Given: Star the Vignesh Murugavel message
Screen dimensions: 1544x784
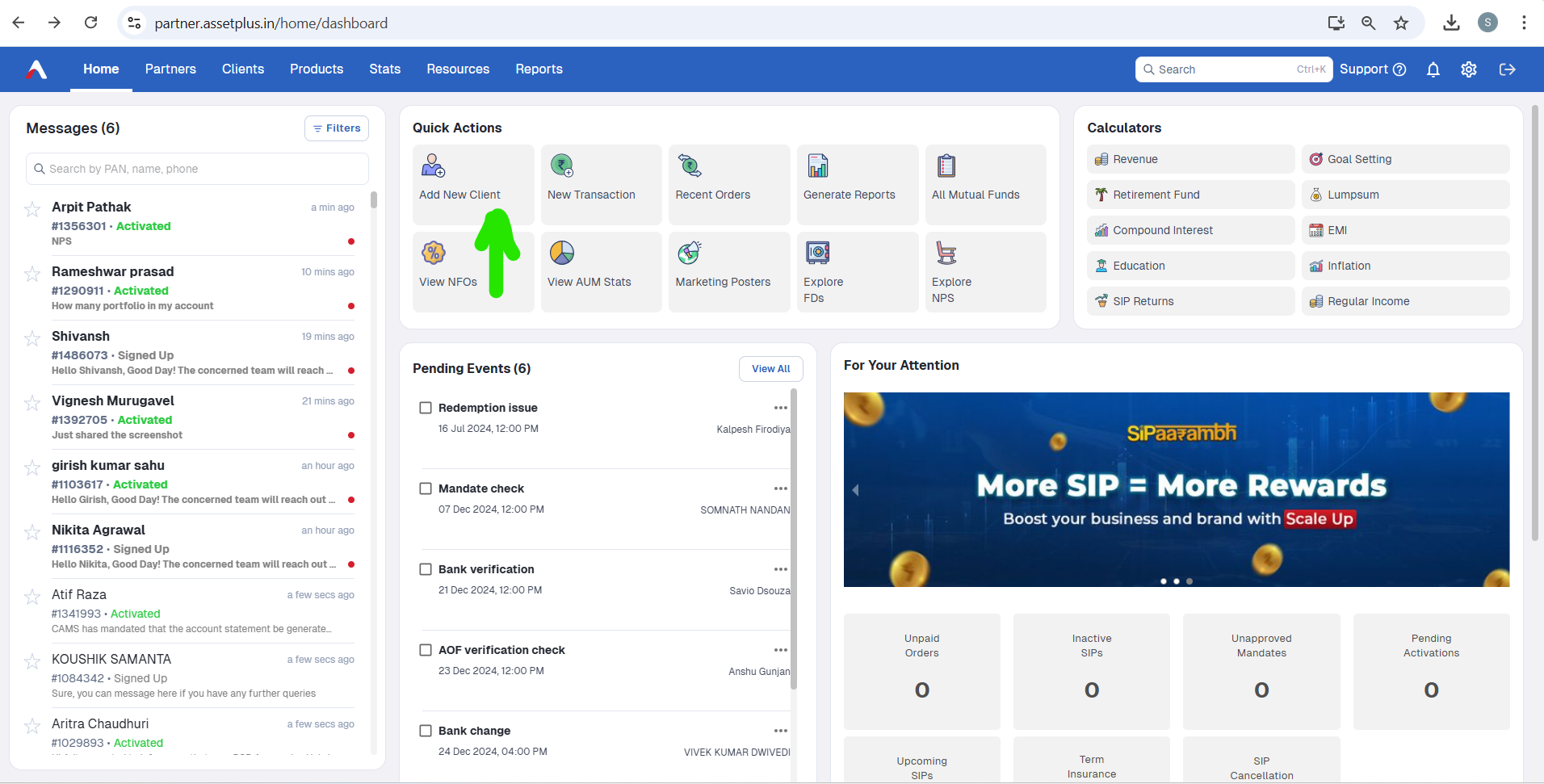Looking at the screenshot, I should coord(32,404).
